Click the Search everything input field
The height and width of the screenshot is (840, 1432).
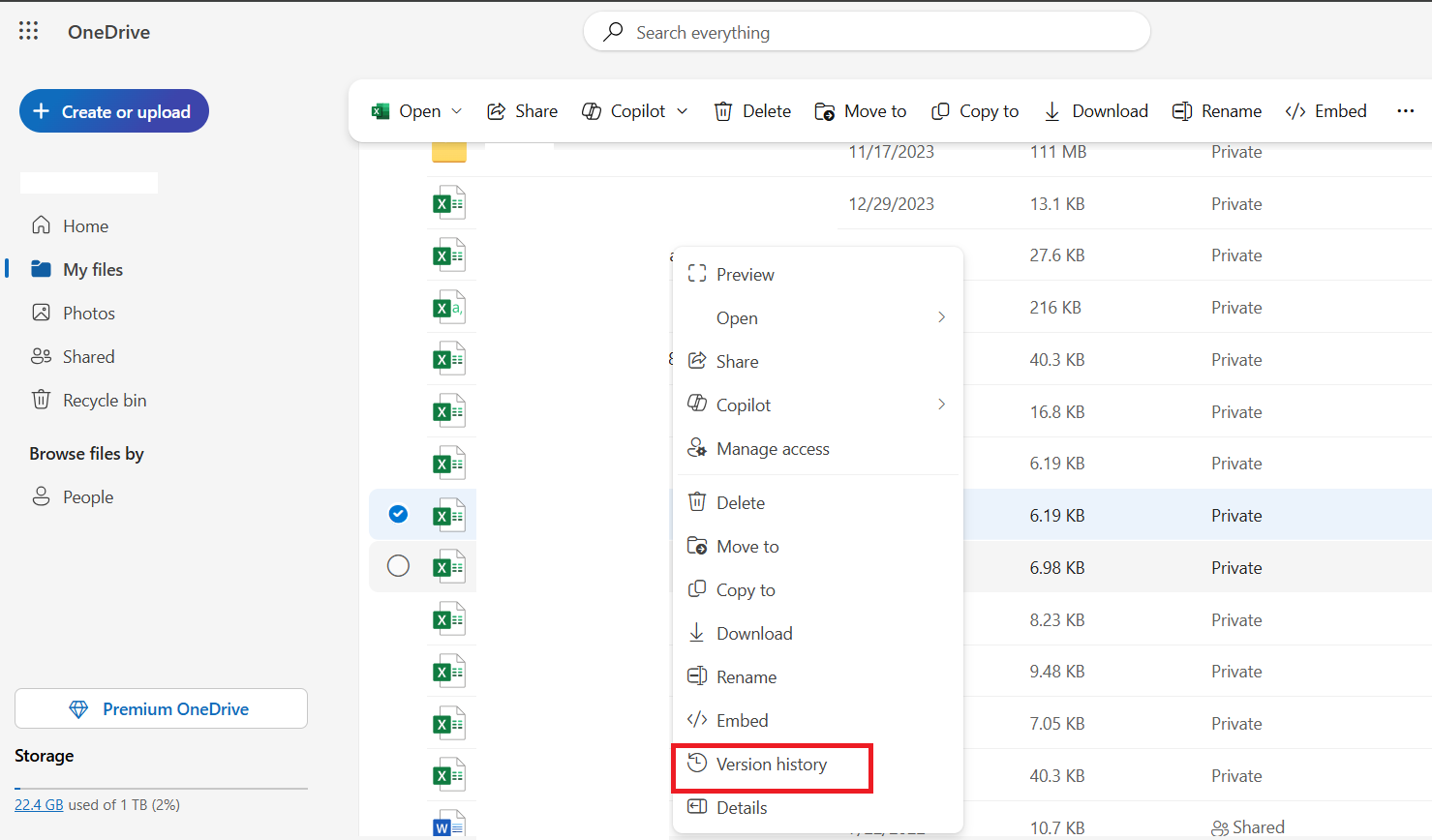[x=867, y=32]
